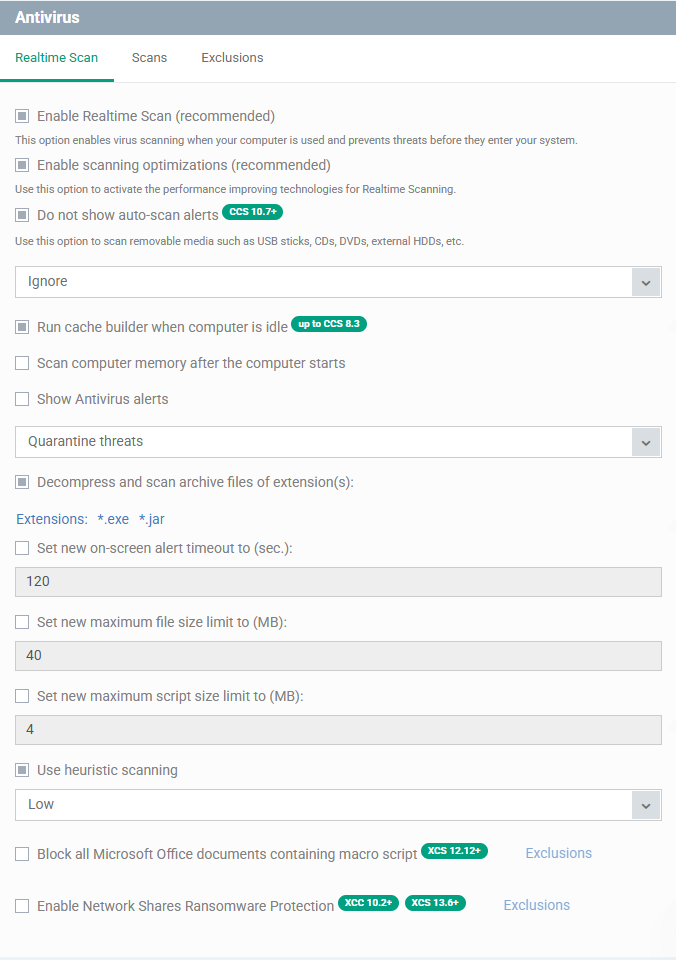Enable Show Antivirus alerts
The height and width of the screenshot is (960, 676).
coord(22,399)
